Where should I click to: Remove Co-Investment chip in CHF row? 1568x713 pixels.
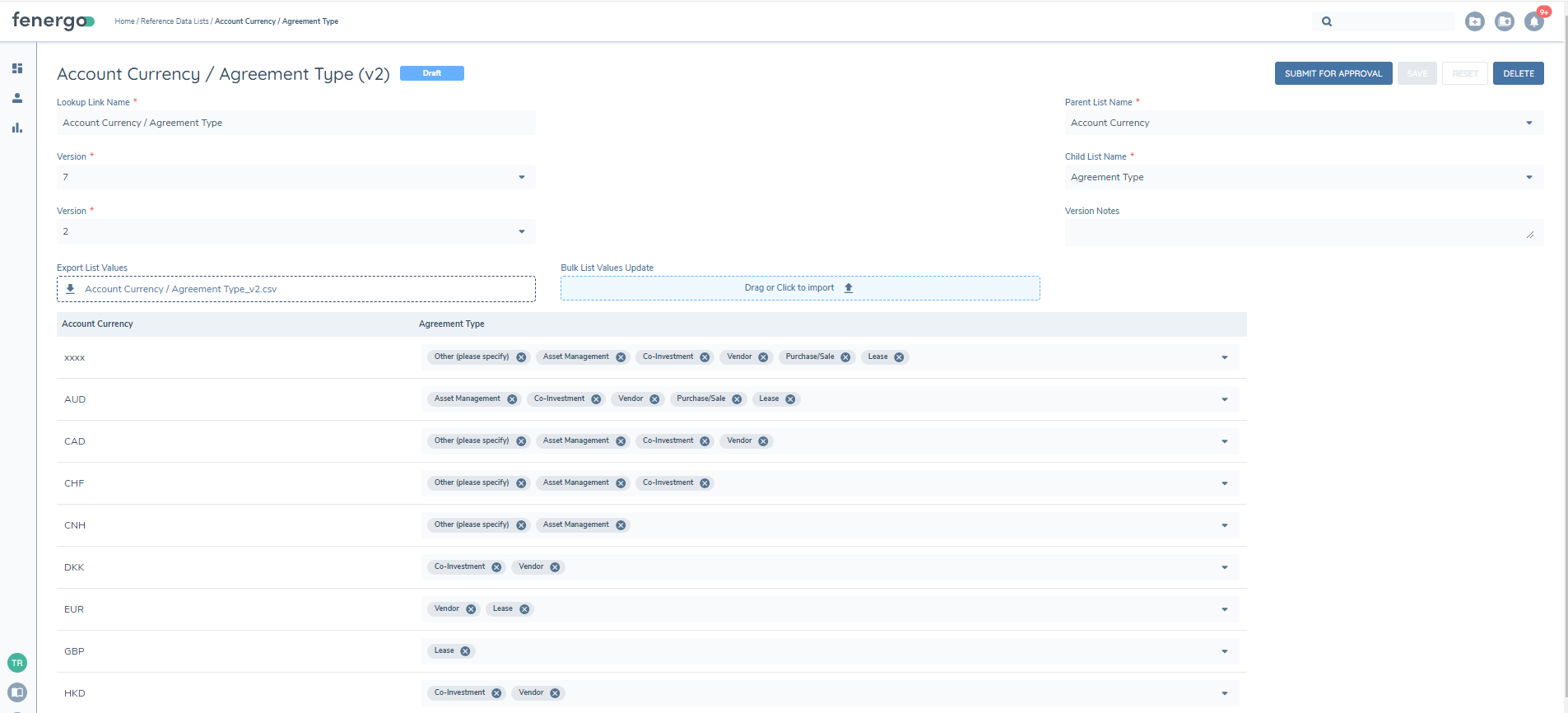(x=705, y=483)
